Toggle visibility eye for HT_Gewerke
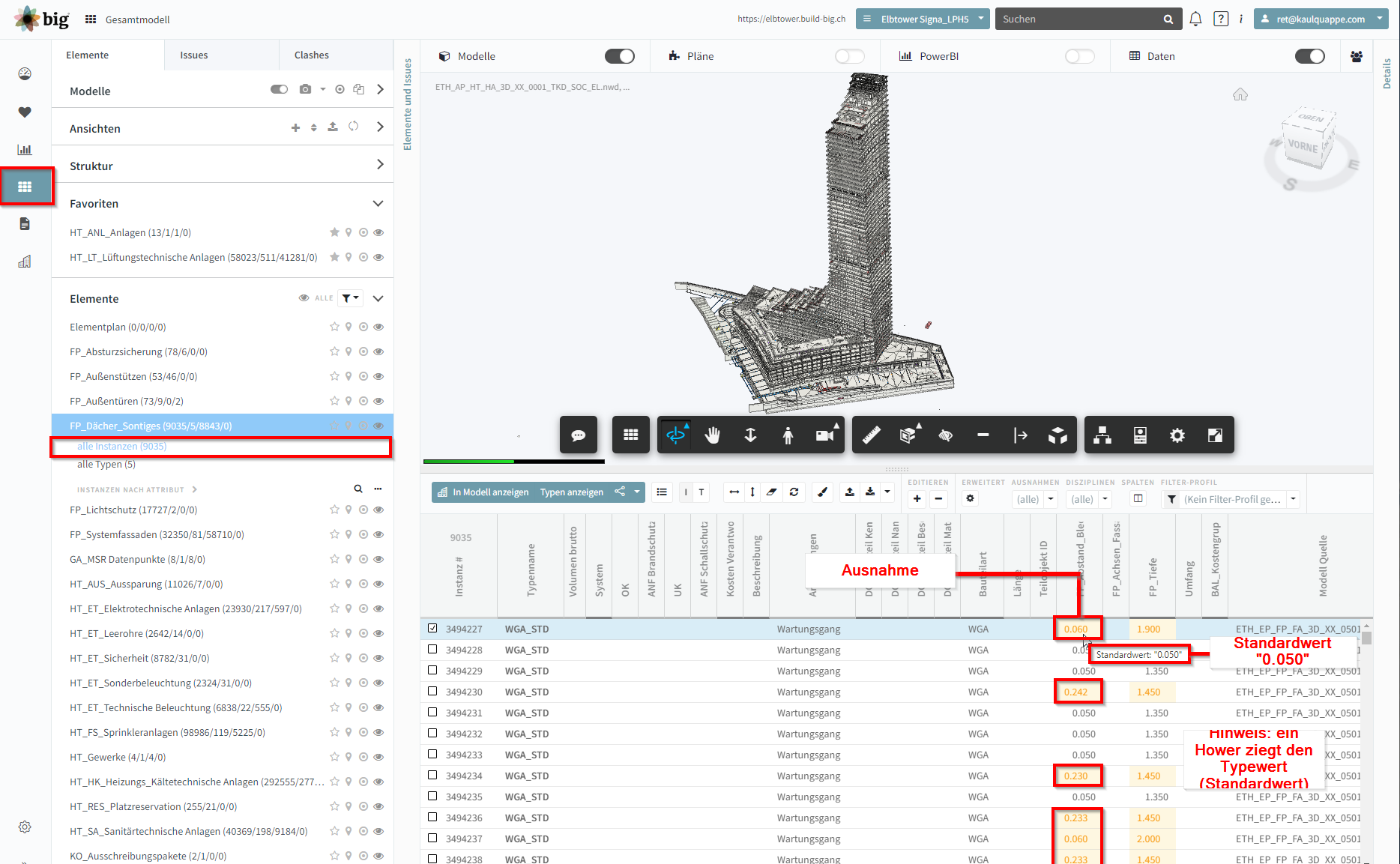This screenshot has width=1400, height=864. 378,757
